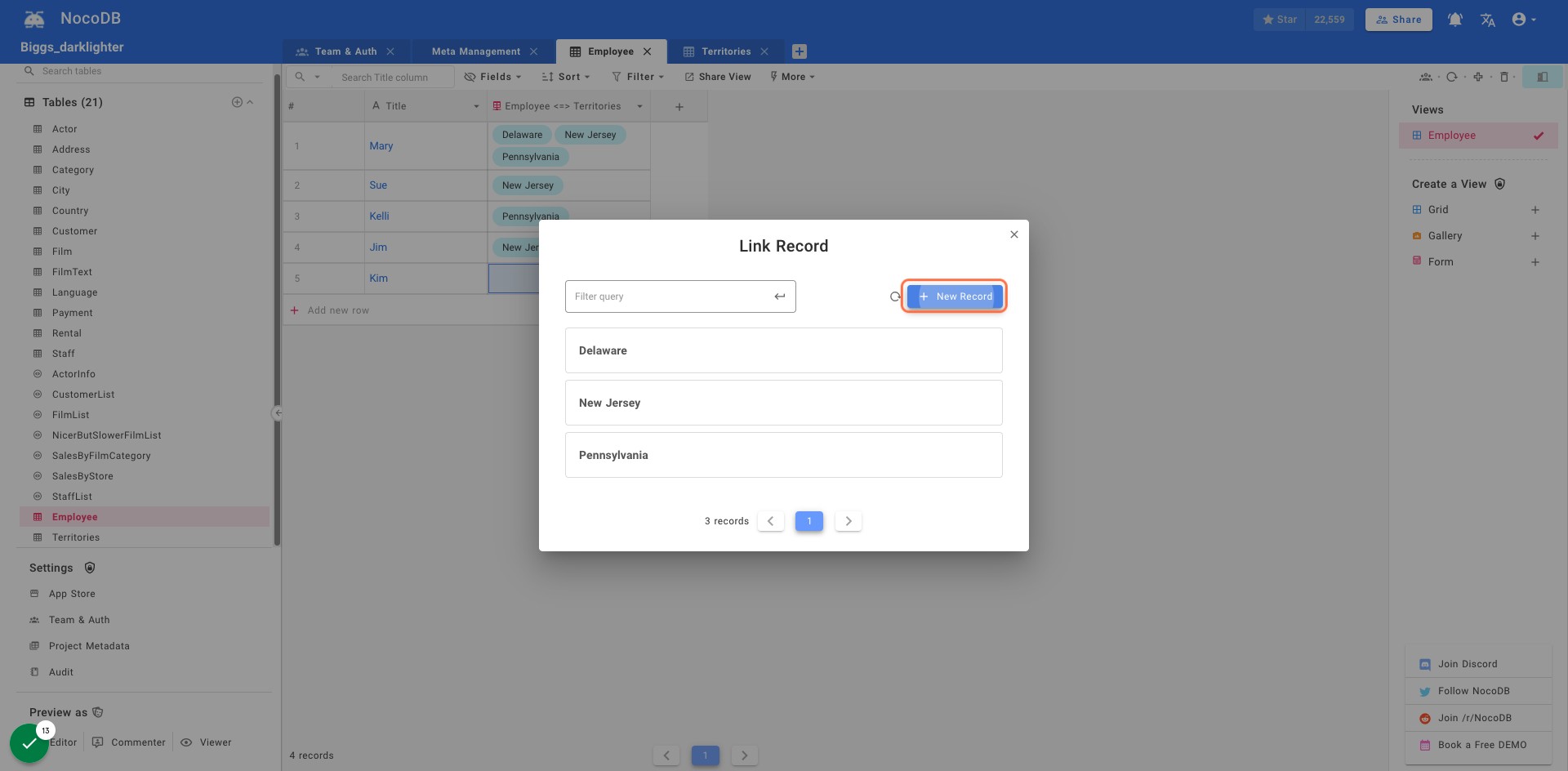Click the Join Discord link

click(1468, 664)
